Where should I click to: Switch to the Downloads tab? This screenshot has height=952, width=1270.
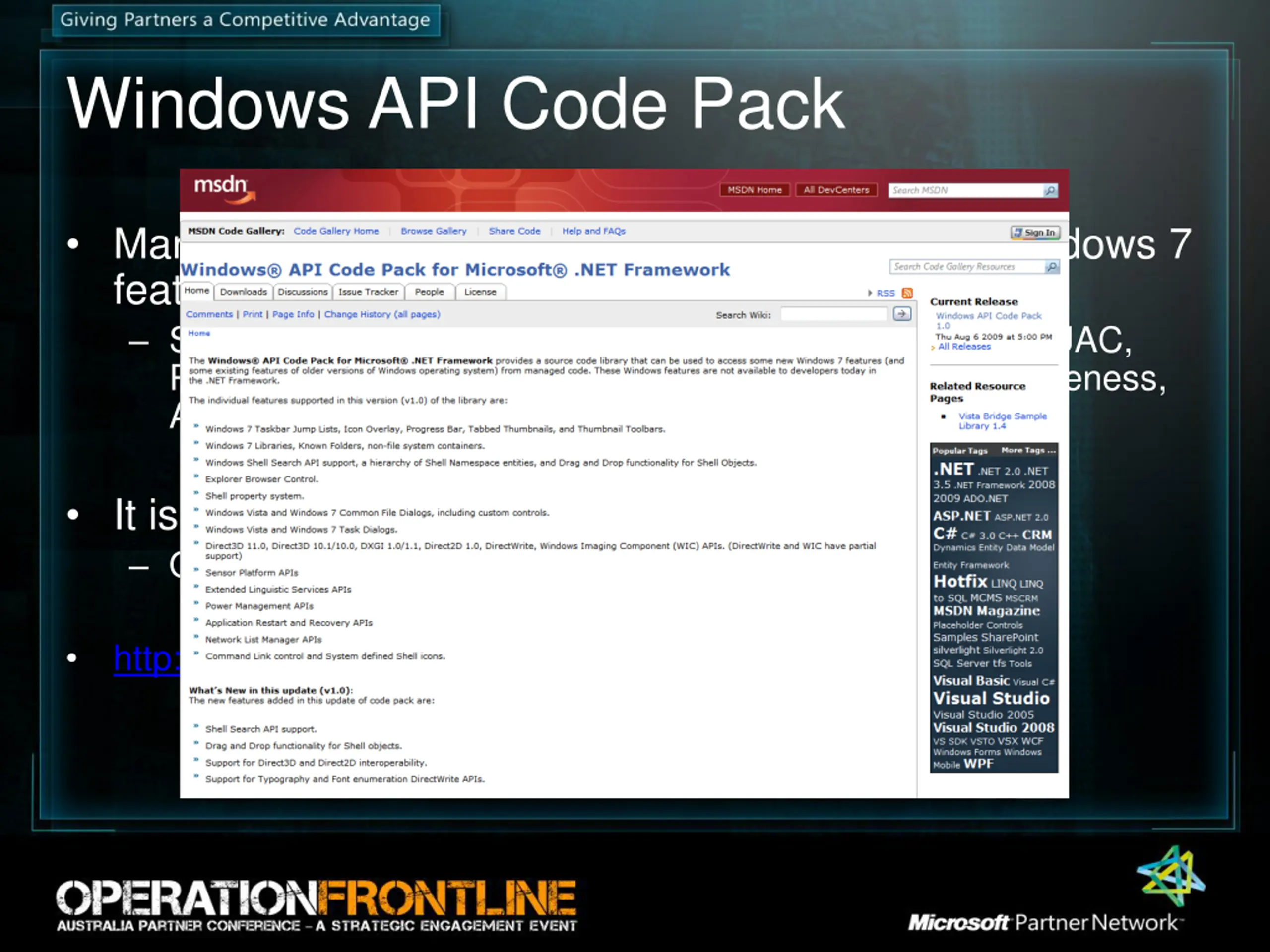tap(244, 292)
